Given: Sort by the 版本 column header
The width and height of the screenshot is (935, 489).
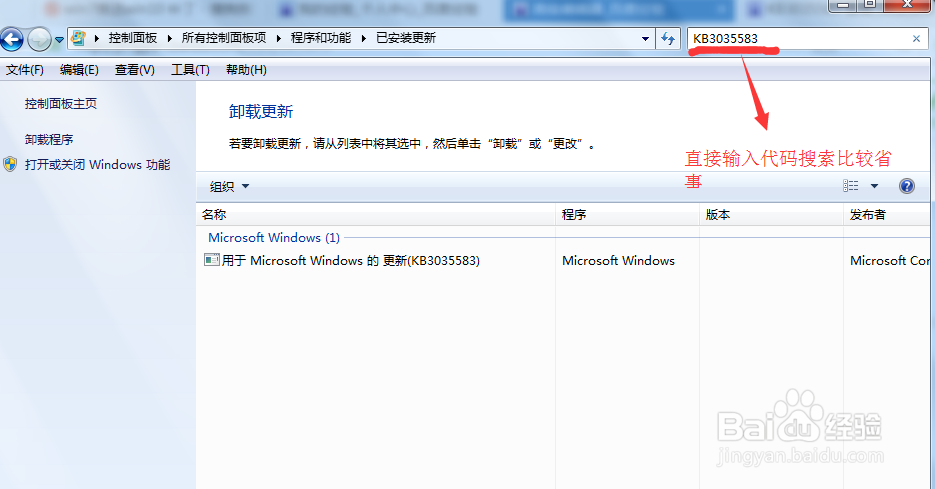Looking at the screenshot, I should [771, 215].
